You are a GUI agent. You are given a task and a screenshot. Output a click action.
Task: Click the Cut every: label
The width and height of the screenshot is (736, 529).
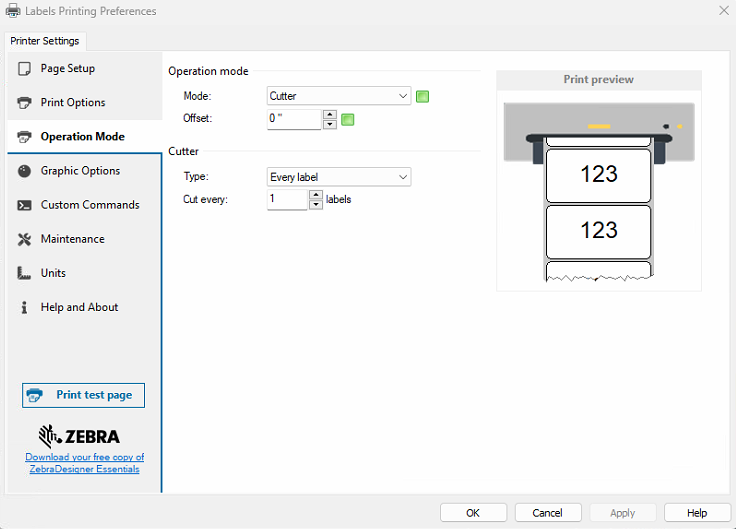click(205, 199)
